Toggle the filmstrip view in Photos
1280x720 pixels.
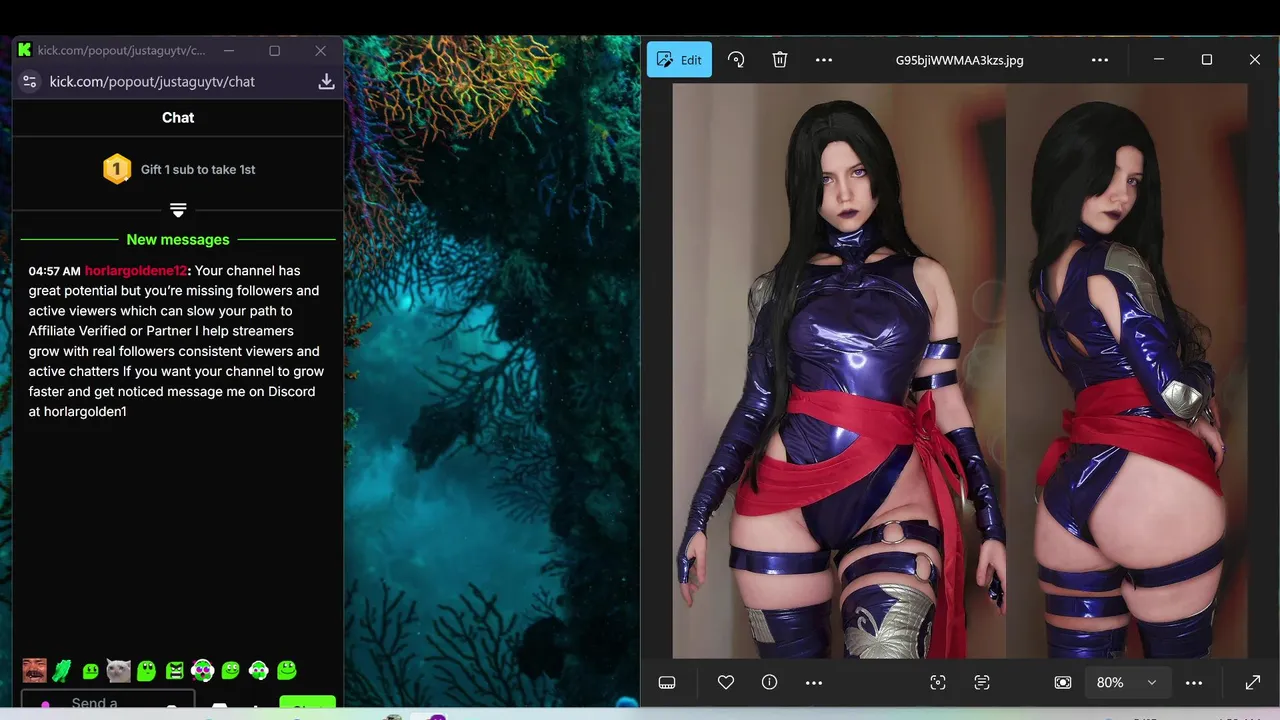click(x=668, y=682)
